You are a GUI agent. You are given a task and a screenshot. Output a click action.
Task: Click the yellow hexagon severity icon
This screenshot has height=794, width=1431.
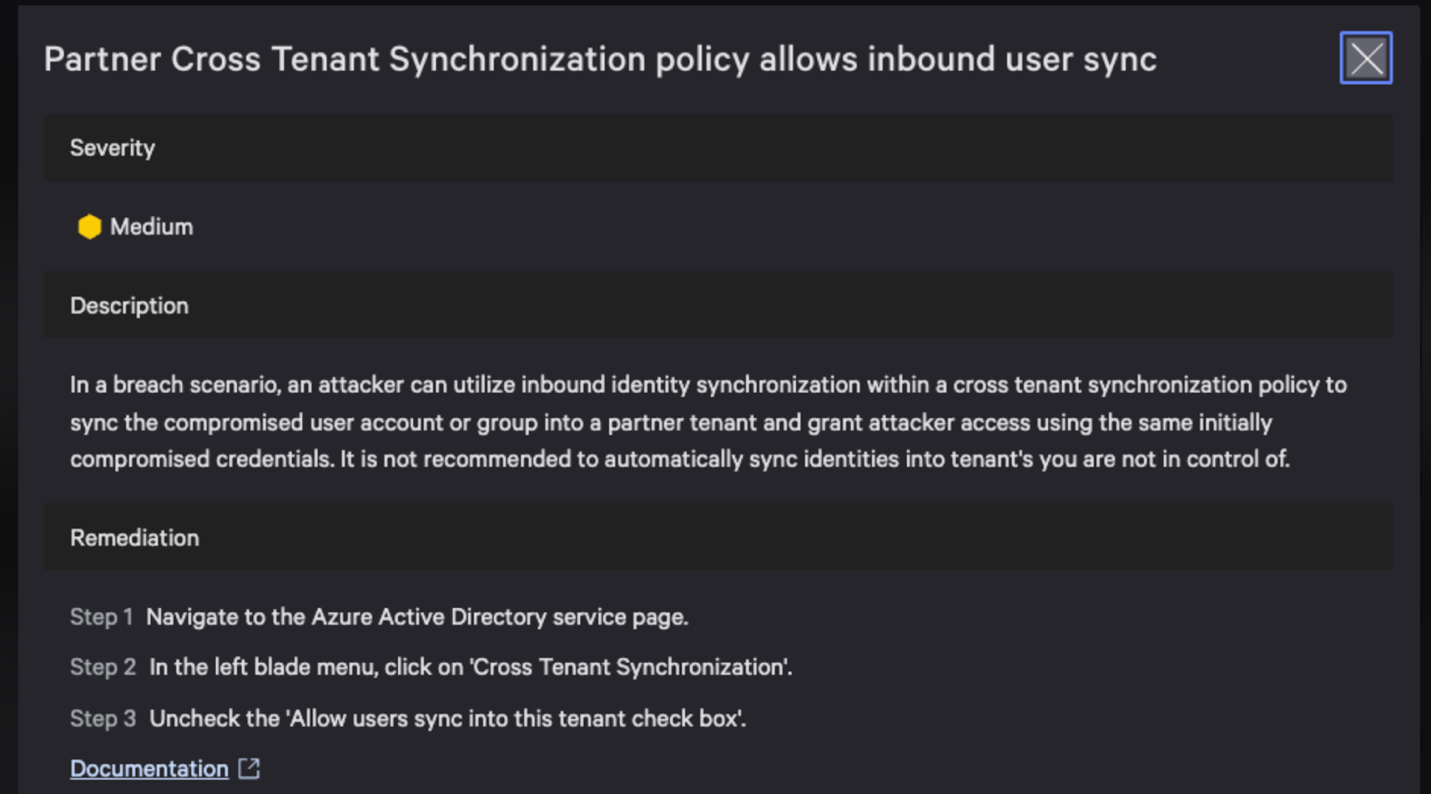90,227
